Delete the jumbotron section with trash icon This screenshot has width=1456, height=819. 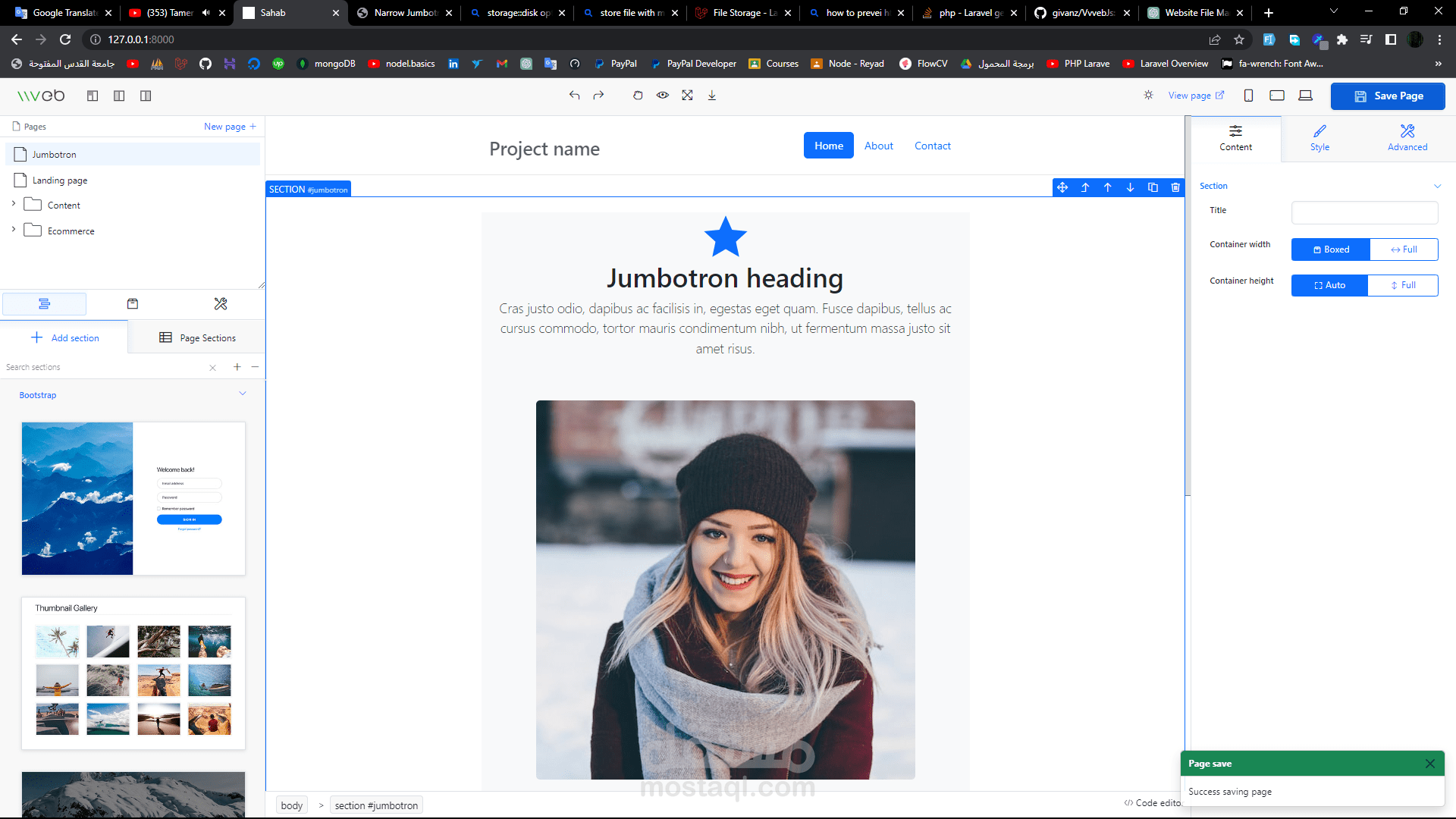click(1175, 188)
